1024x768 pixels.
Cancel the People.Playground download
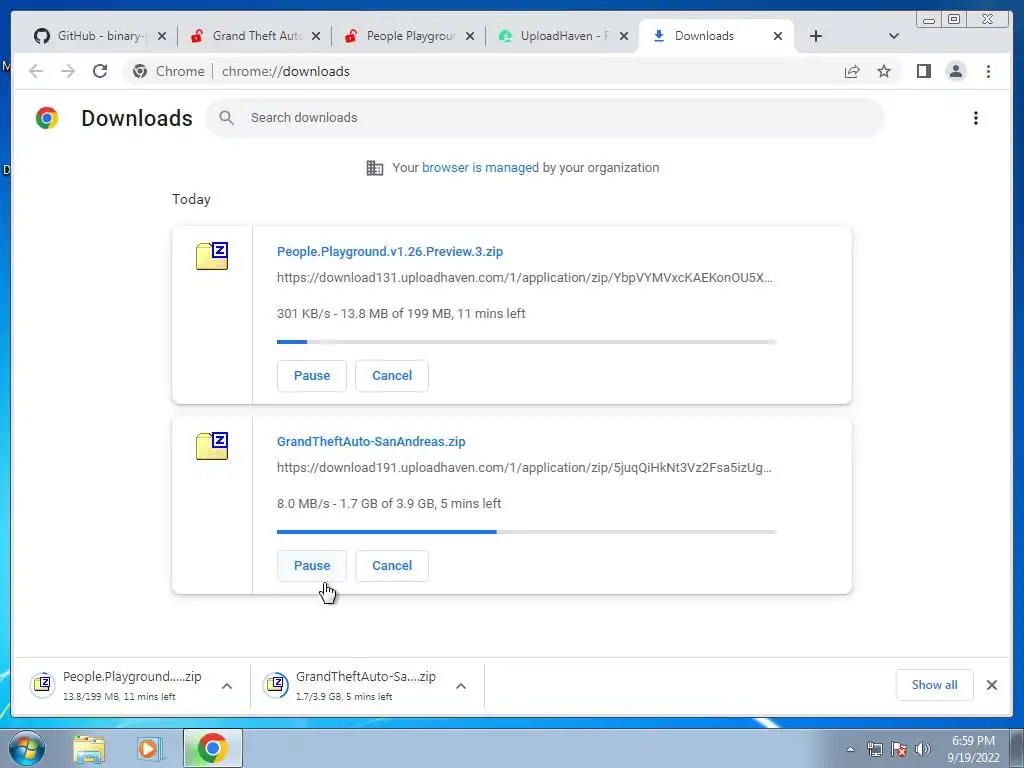pos(392,376)
